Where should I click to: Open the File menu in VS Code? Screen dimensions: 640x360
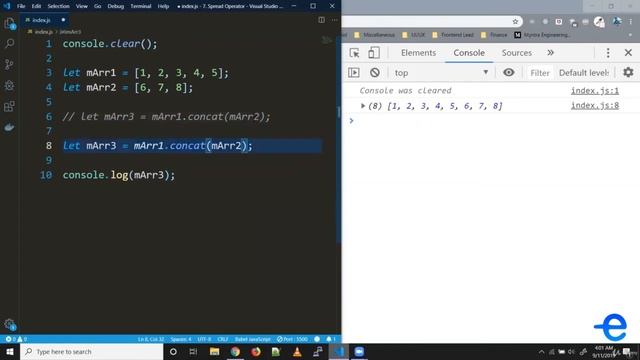click(x=21, y=6)
